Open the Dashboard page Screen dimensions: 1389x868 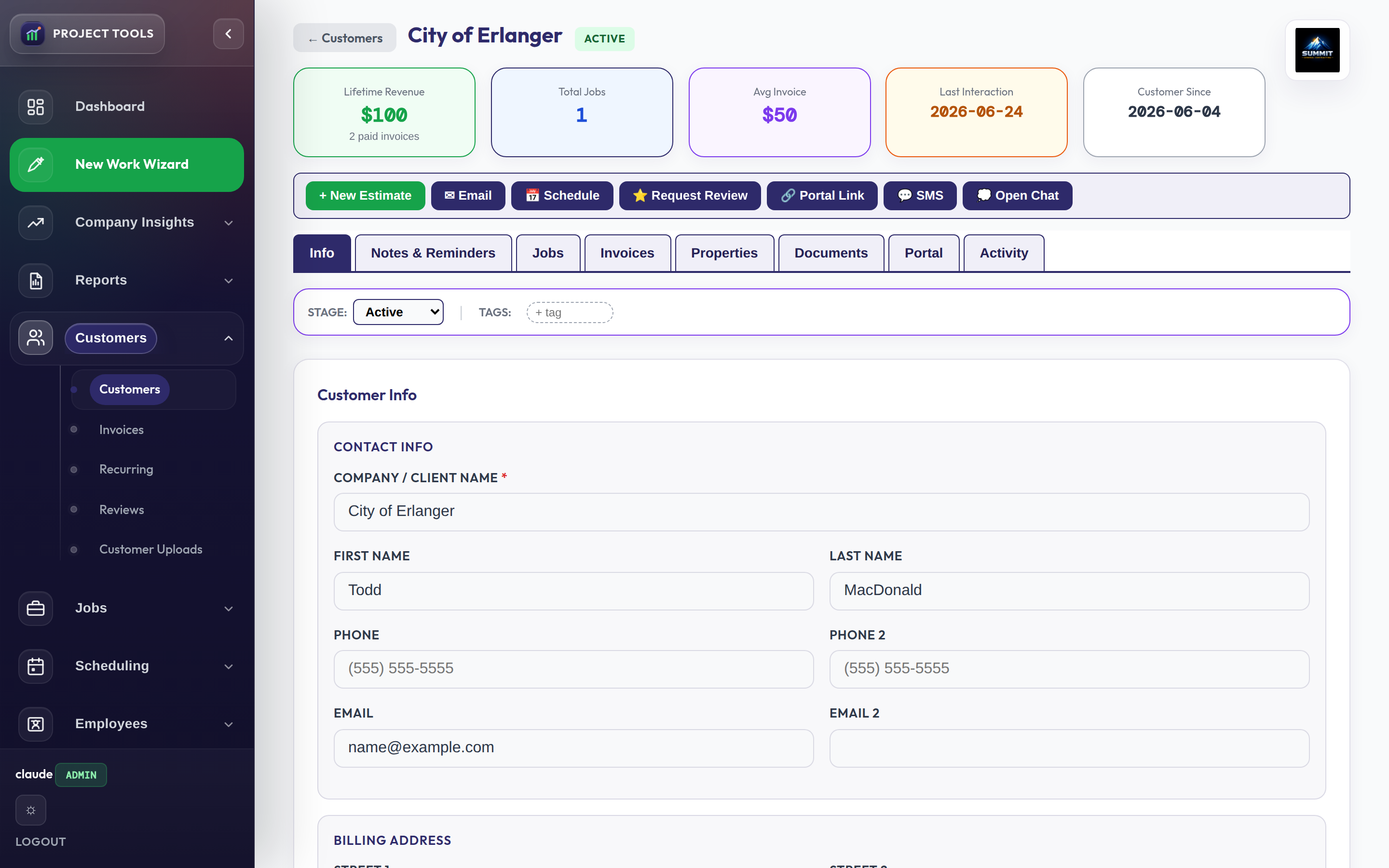click(x=127, y=107)
